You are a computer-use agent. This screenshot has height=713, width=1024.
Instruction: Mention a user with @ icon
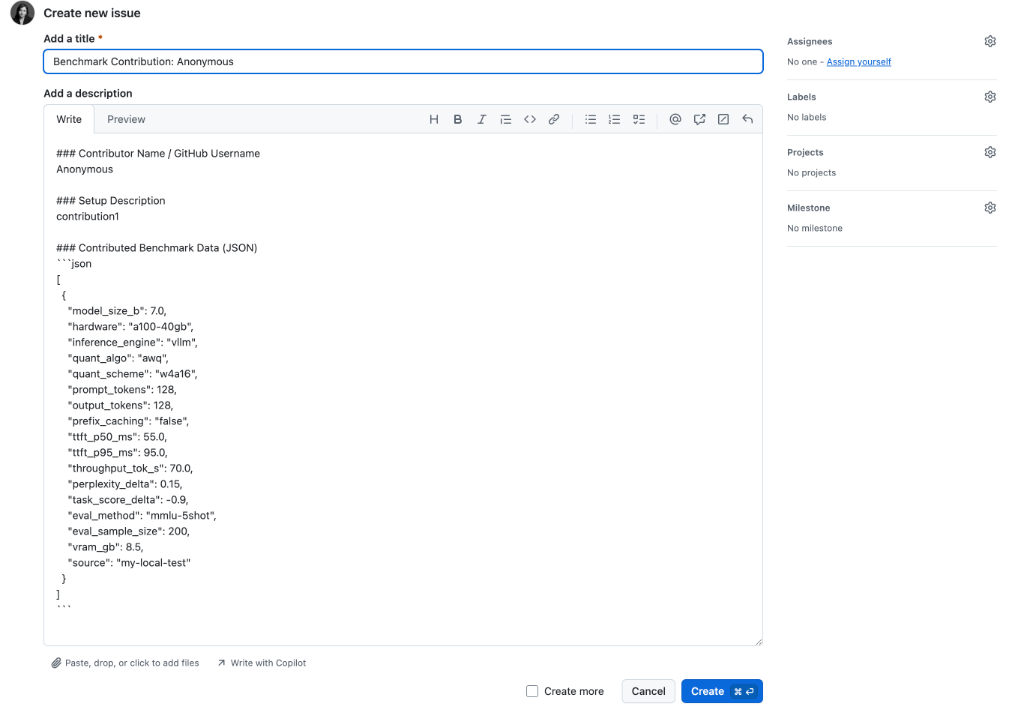point(675,119)
